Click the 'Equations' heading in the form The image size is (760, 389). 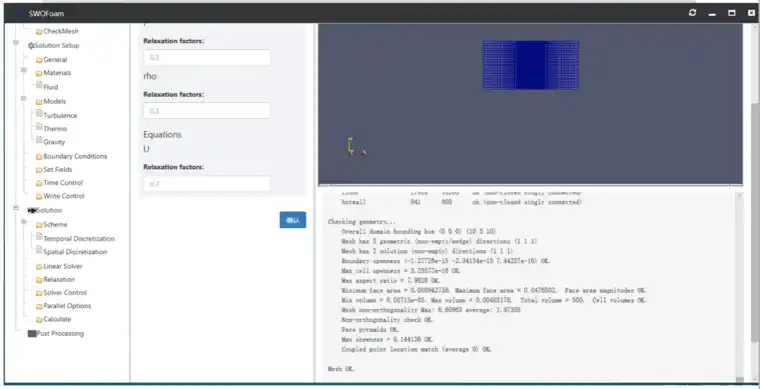pyautogui.click(x=162, y=135)
